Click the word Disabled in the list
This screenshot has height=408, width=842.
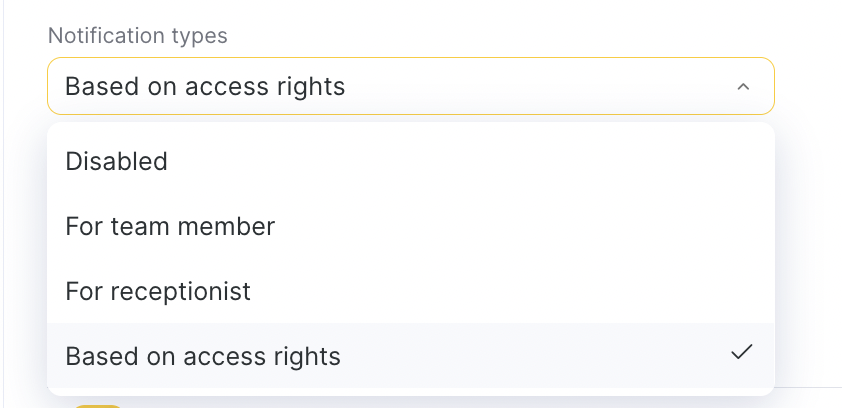pos(116,162)
